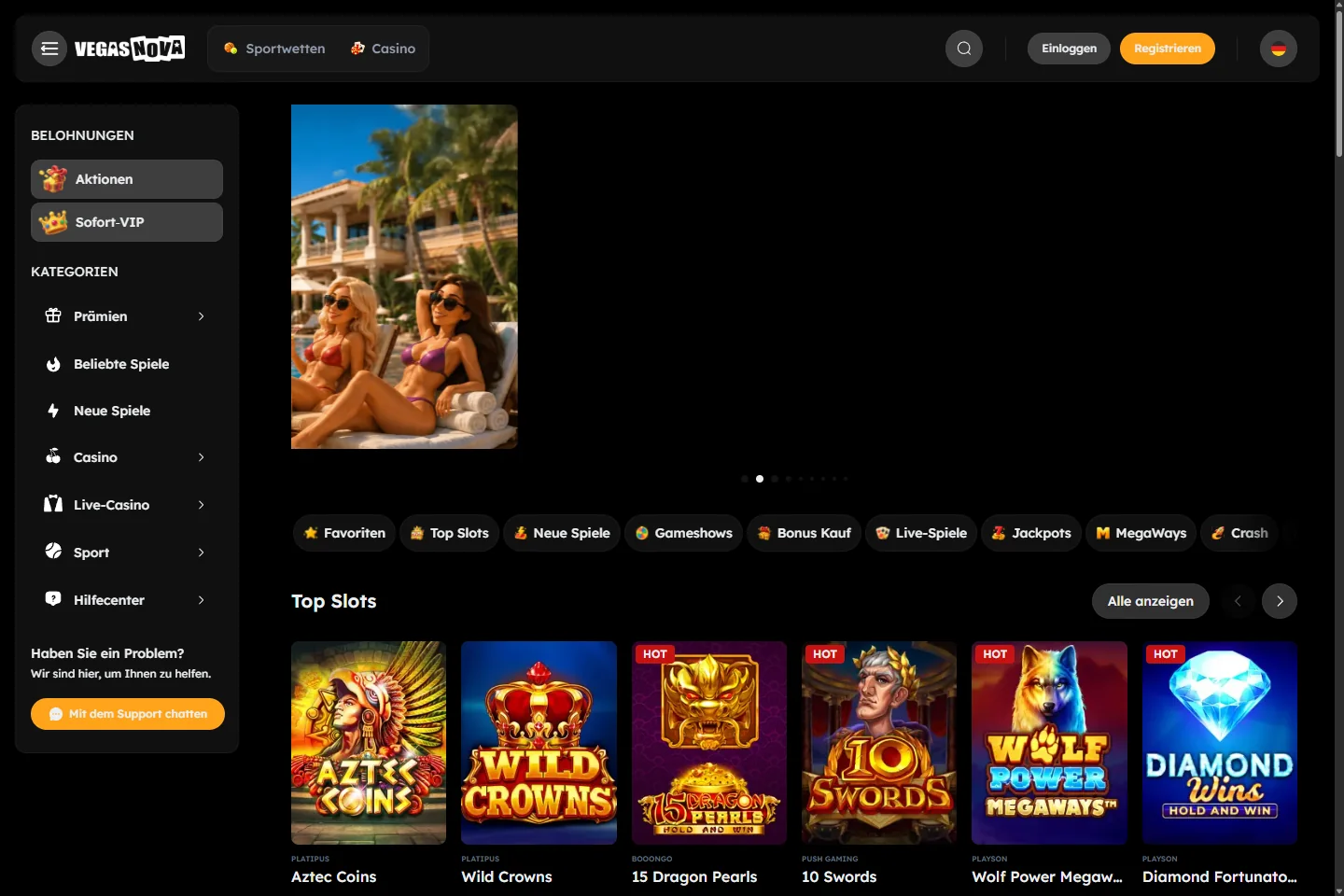Expand the Hilfecenter chevron

pos(201,600)
